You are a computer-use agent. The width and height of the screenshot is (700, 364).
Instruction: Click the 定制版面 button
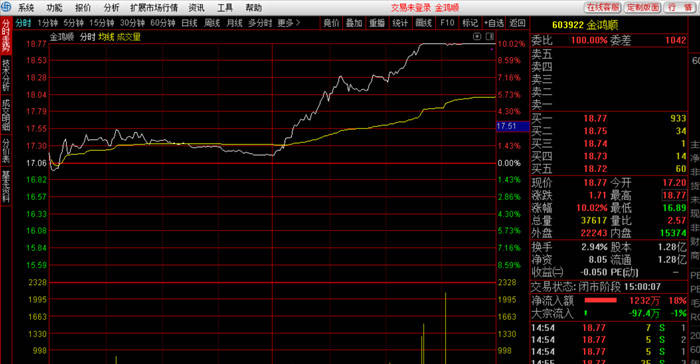point(642,8)
